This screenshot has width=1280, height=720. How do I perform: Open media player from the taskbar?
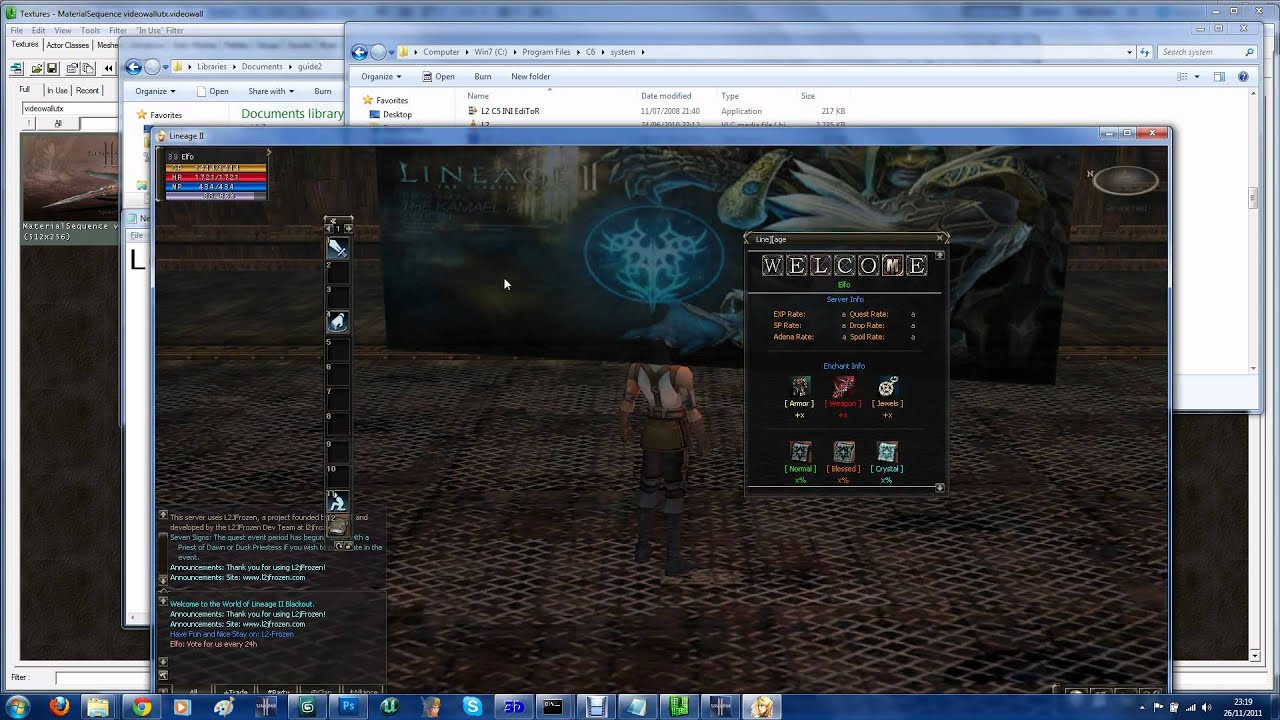pyautogui.click(x=182, y=707)
